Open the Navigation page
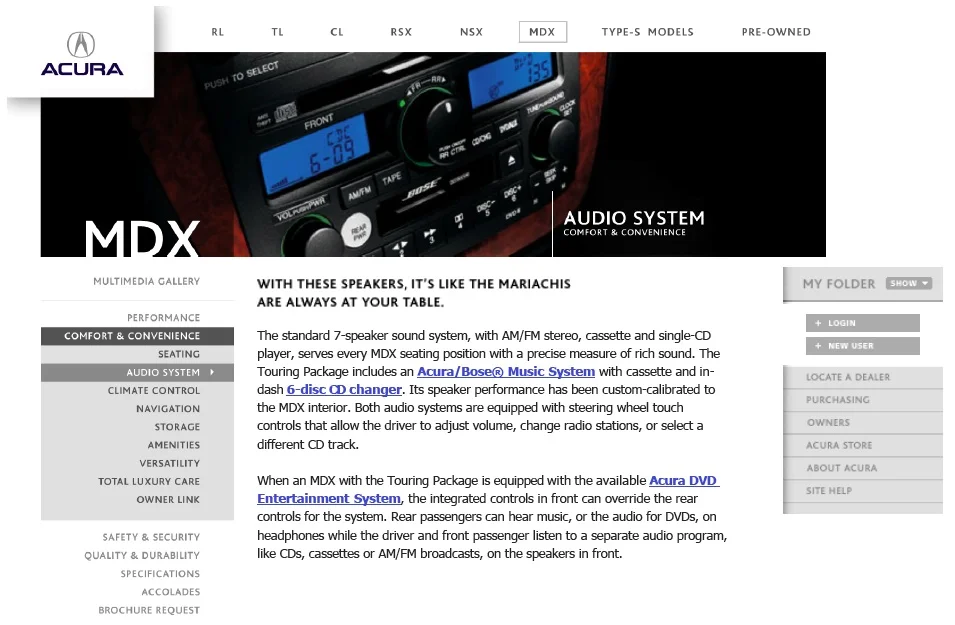Viewport: 955px width, 625px height. pyautogui.click(x=168, y=409)
